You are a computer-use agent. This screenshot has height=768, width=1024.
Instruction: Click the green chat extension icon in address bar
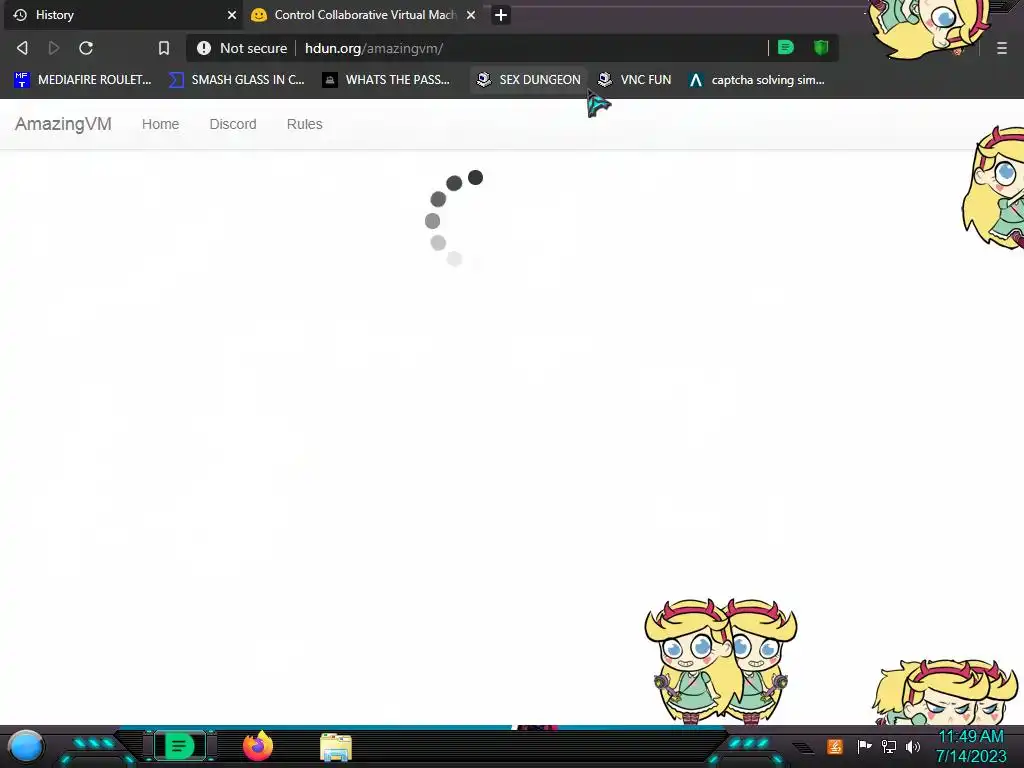click(x=786, y=47)
